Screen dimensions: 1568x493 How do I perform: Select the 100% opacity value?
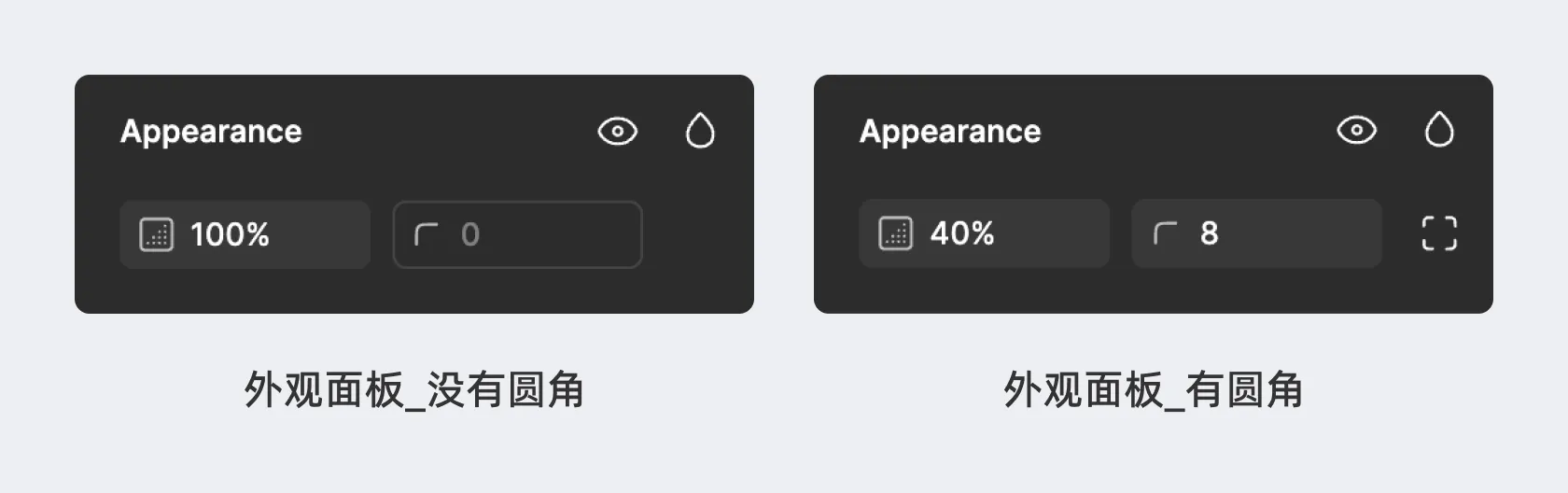click(230, 234)
